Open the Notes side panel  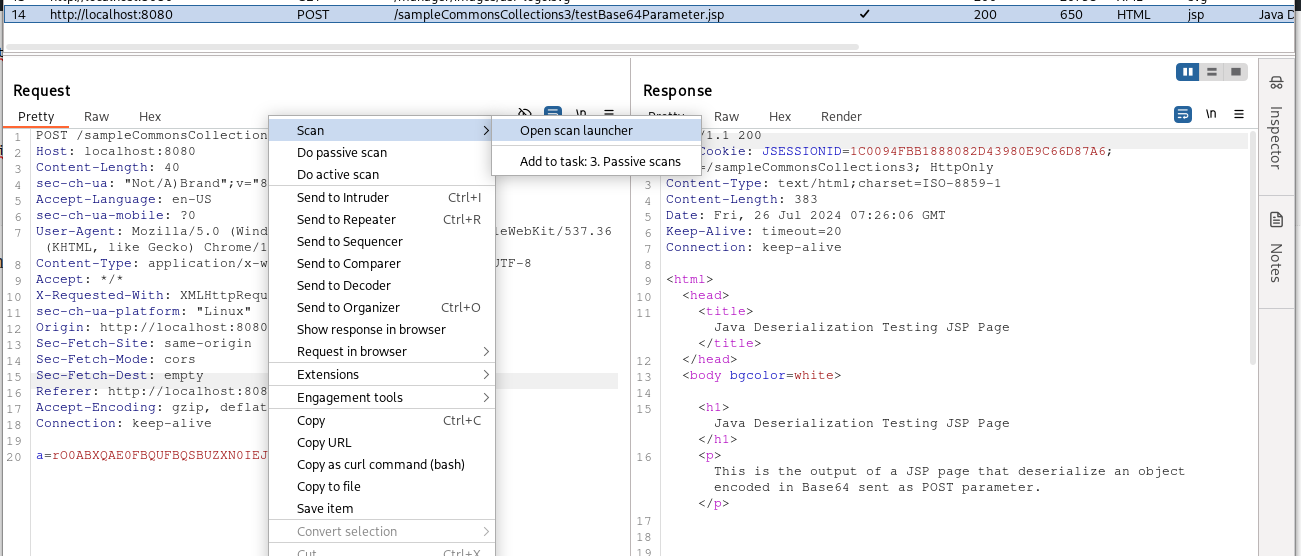click(x=1276, y=247)
